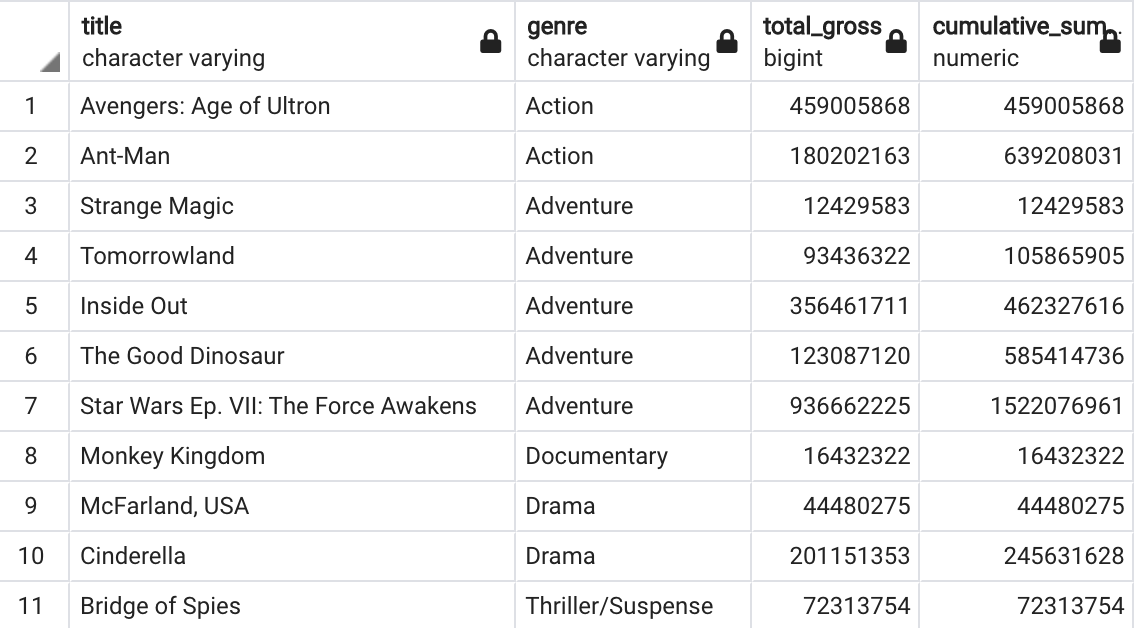Click total_gross value 180202163 for Ant-Man

(x=849, y=156)
